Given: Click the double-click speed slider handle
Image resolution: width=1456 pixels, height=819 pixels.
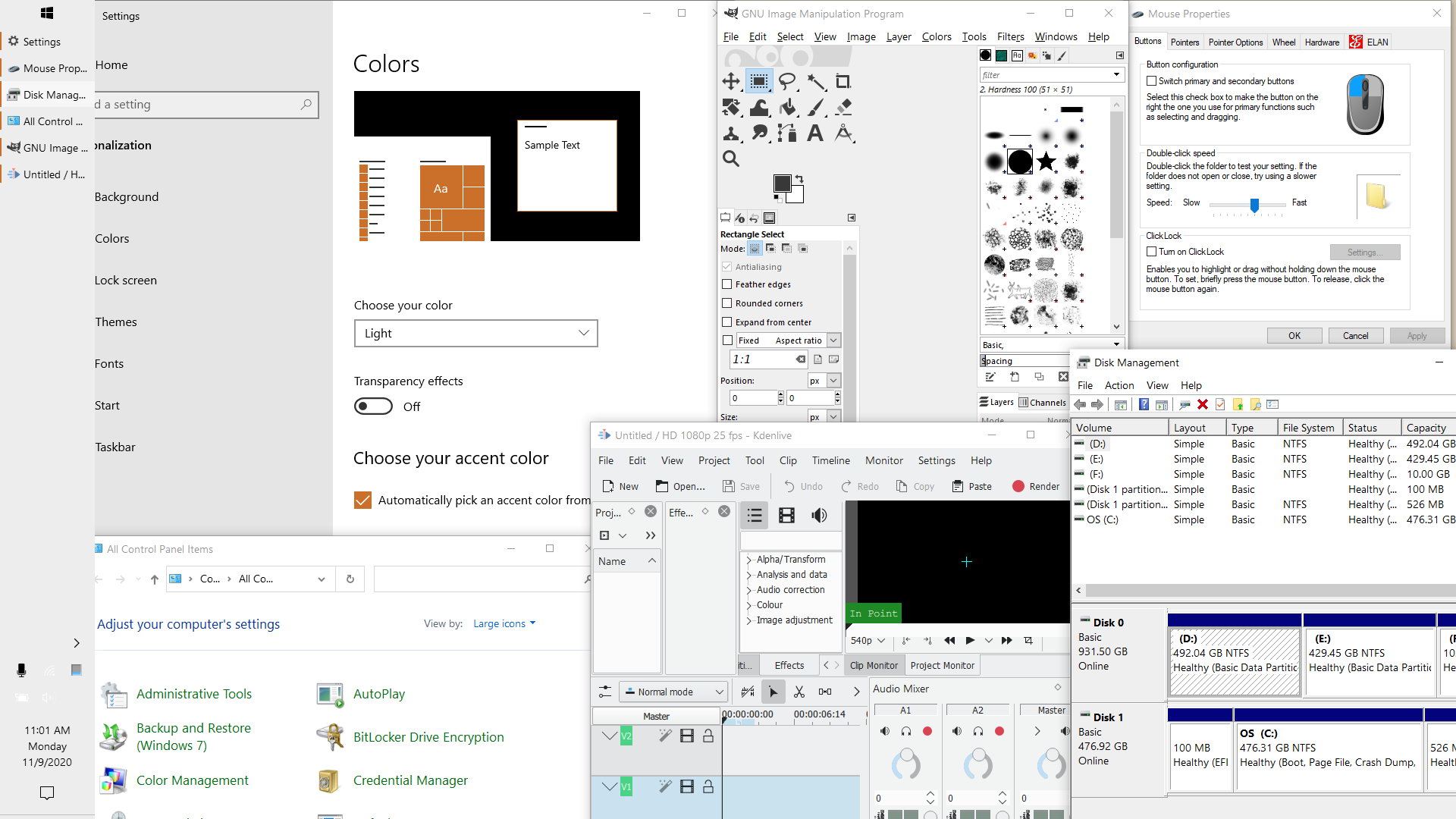Looking at the screenshot, I should (1254, 205).
